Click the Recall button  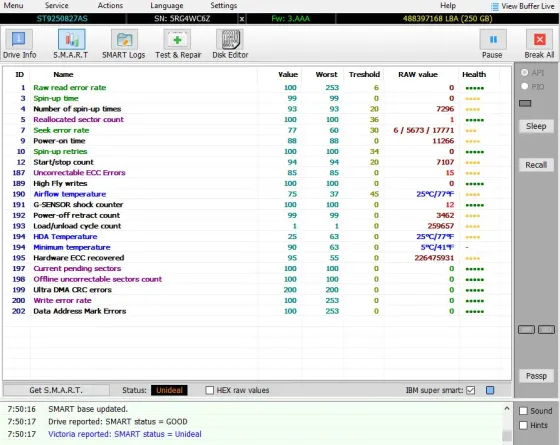536,165
